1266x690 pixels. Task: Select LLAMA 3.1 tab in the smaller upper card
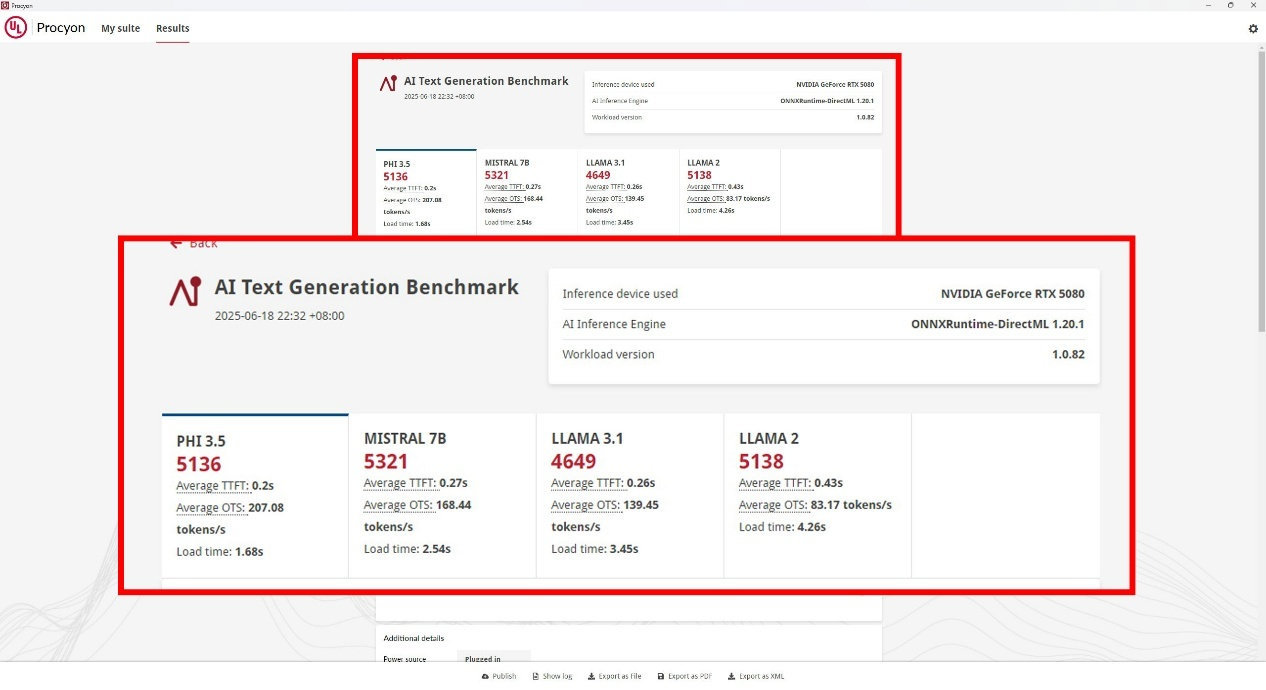[628, 192]
